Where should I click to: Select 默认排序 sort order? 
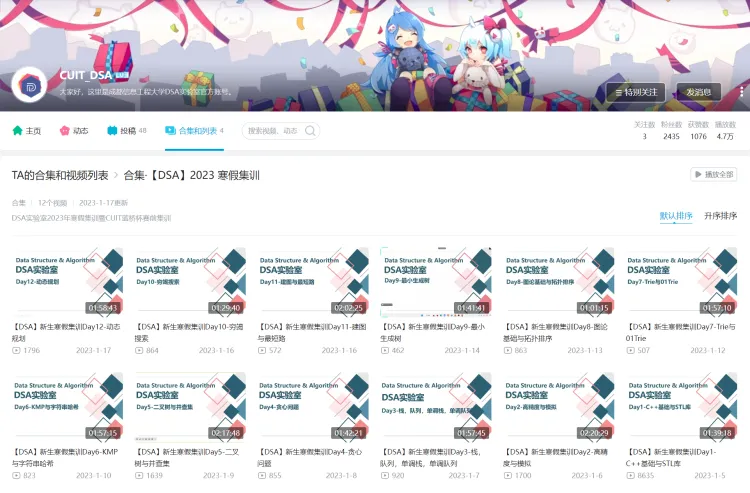coord(675,216)
